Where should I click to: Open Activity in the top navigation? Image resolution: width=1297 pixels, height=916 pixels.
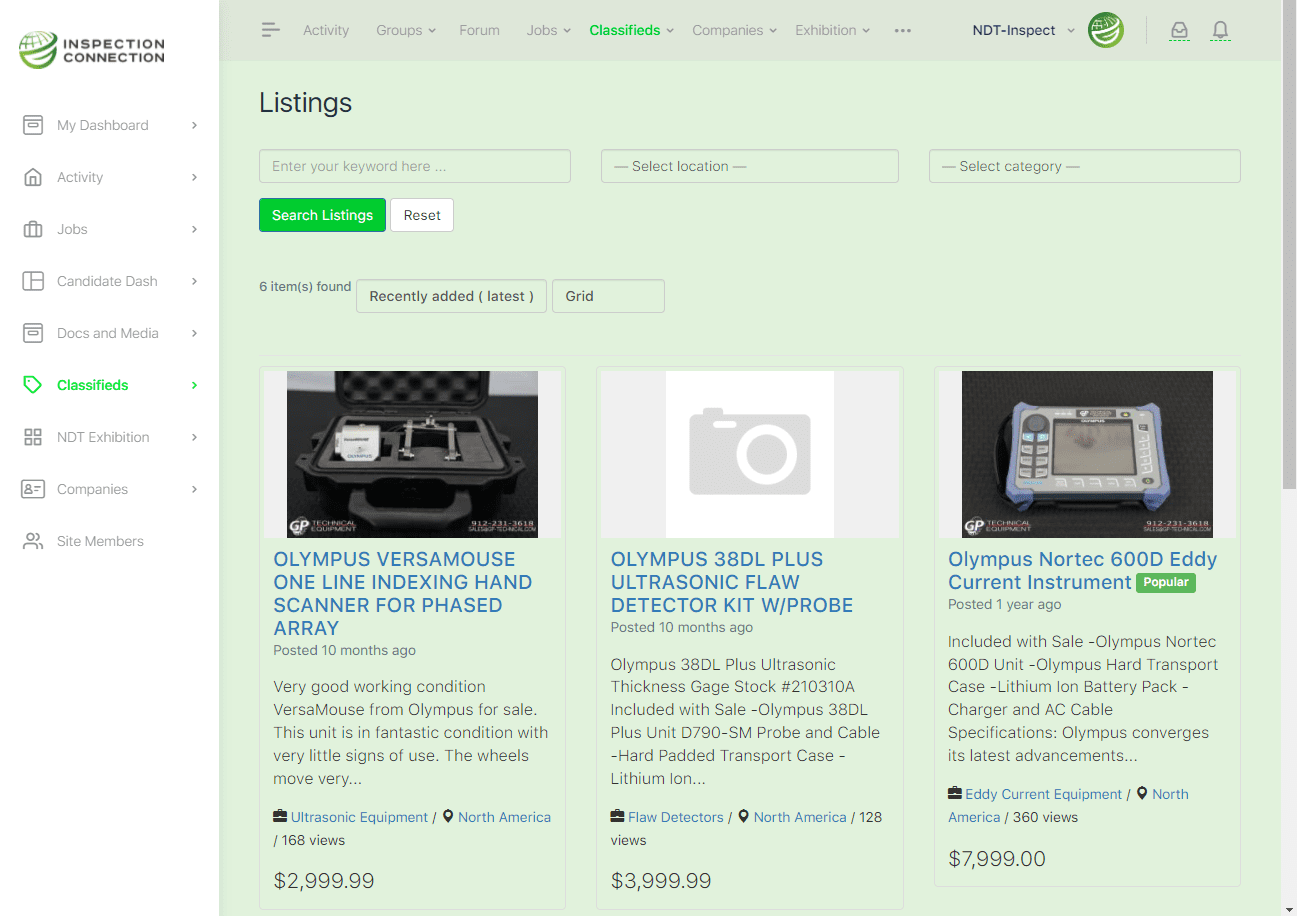326,30
